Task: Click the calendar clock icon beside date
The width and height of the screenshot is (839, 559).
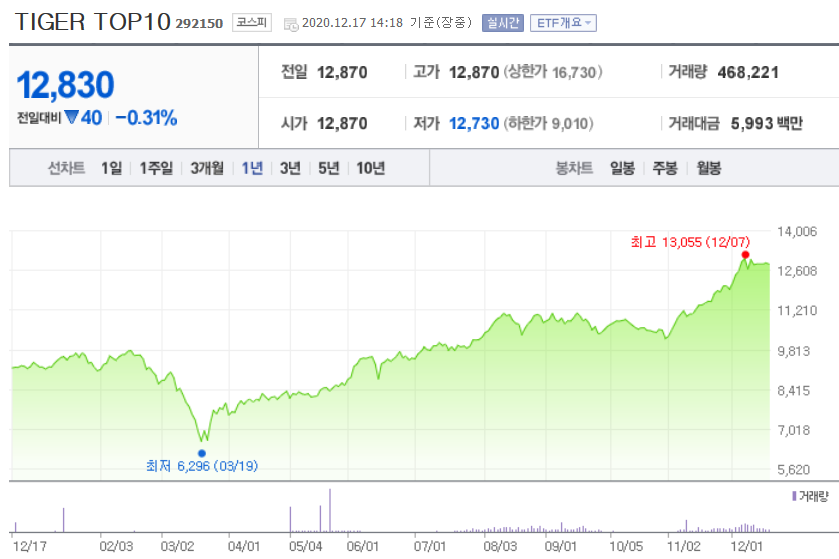Action: point(291,24)
